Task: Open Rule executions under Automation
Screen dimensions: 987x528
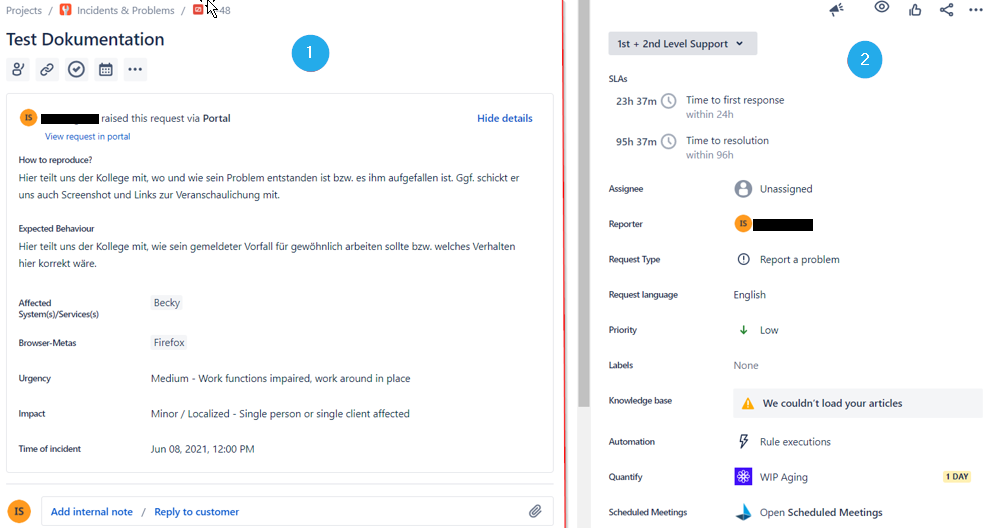Action: (794, 442)
